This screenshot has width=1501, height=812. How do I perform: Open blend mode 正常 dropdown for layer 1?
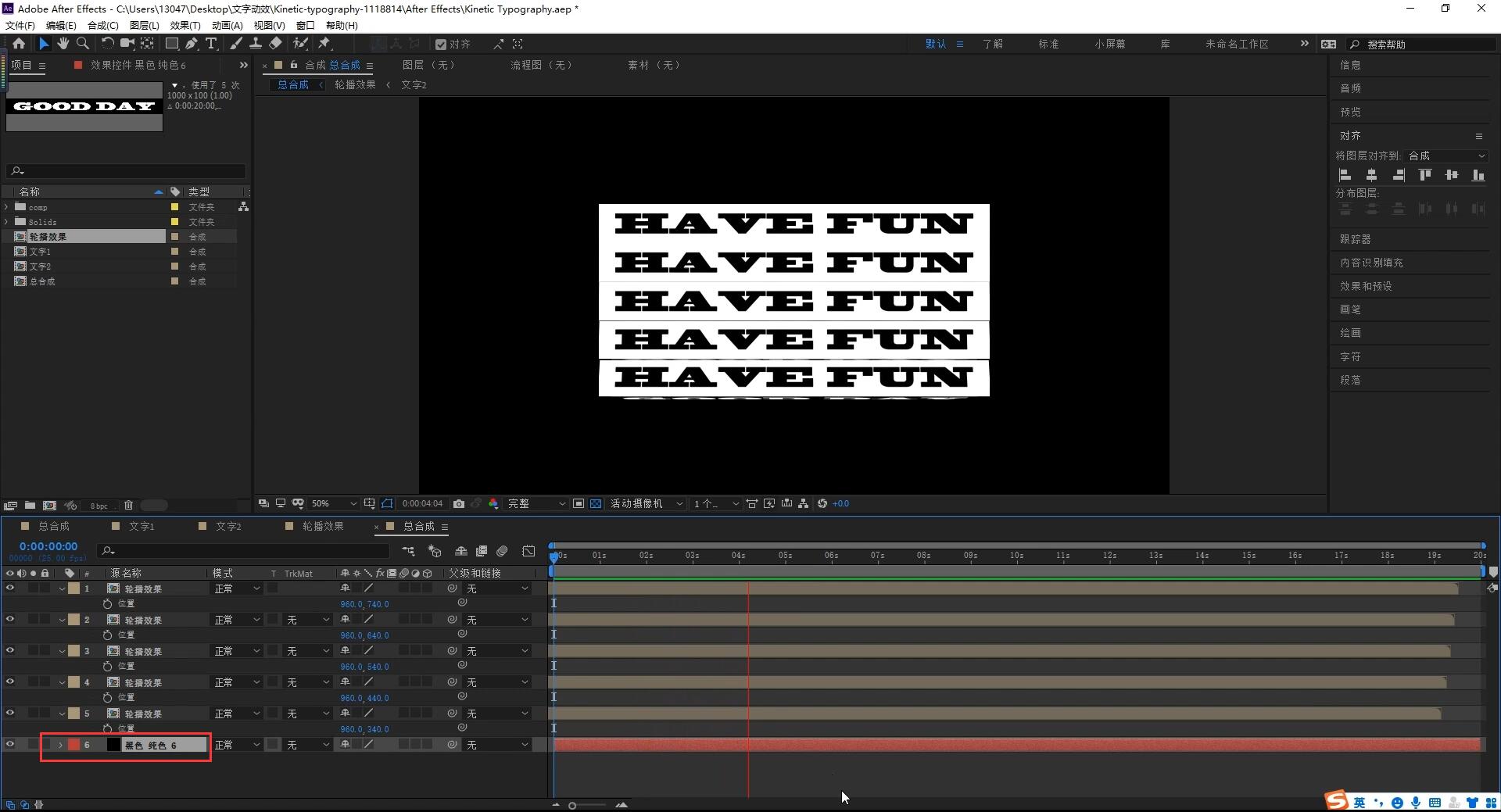[x=238, y=588]
